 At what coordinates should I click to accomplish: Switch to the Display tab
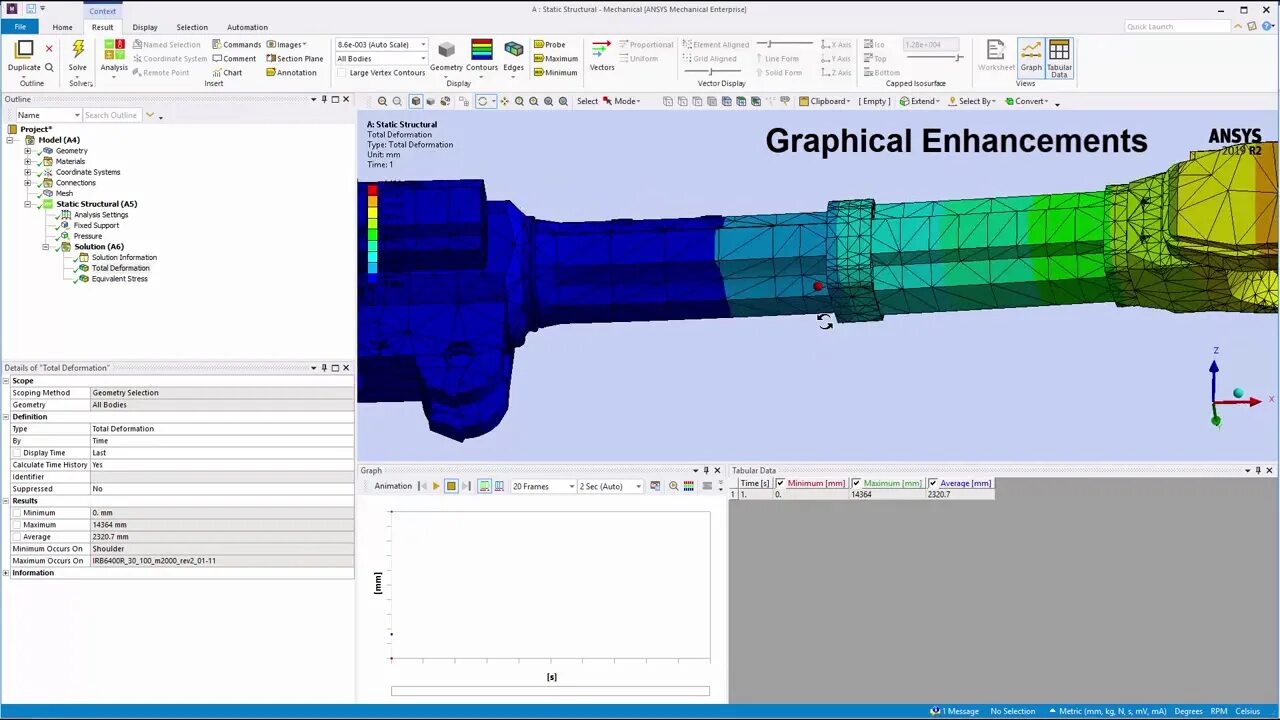[145, 27]
